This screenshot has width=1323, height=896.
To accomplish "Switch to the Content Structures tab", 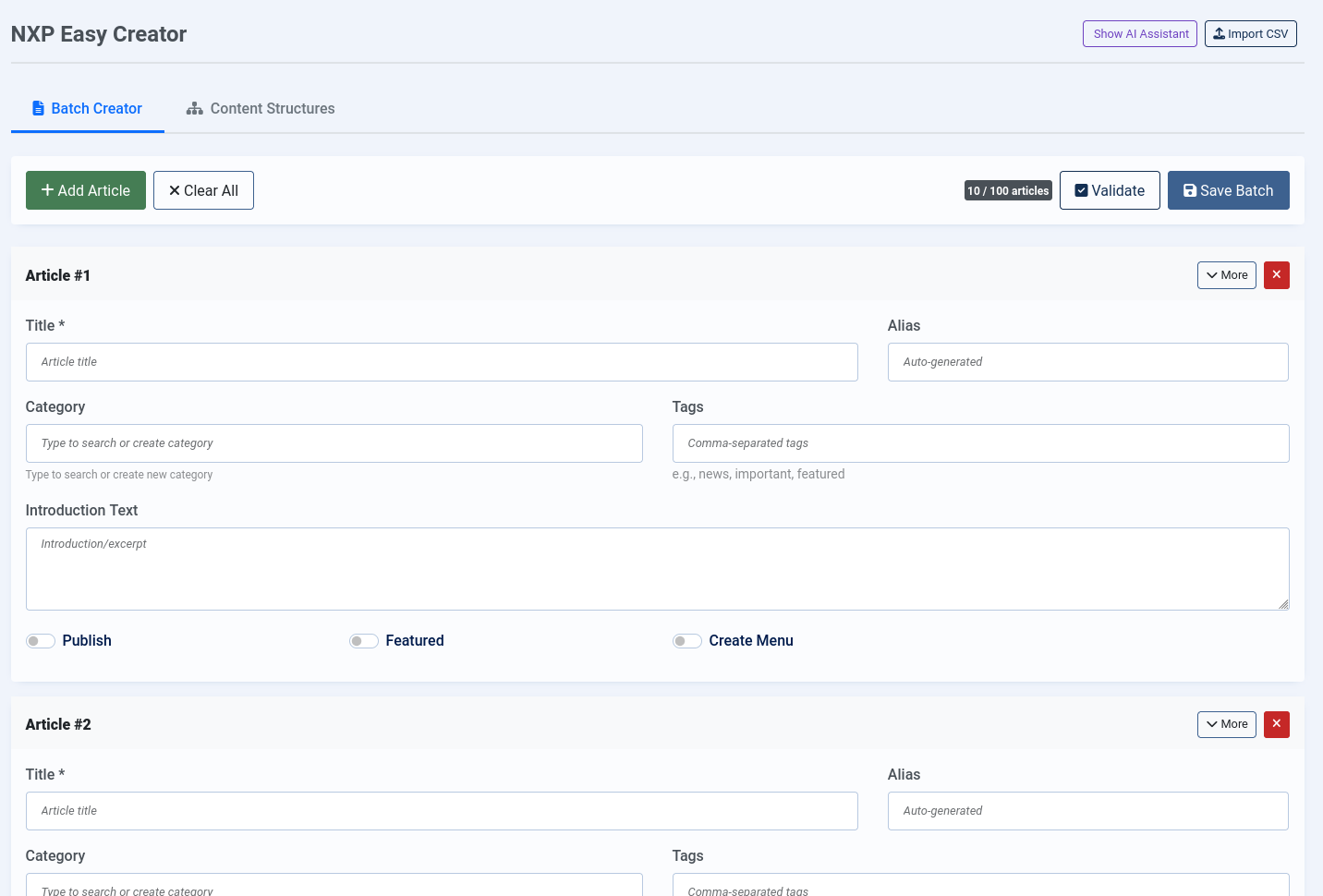I will click(x=261, y=109).
